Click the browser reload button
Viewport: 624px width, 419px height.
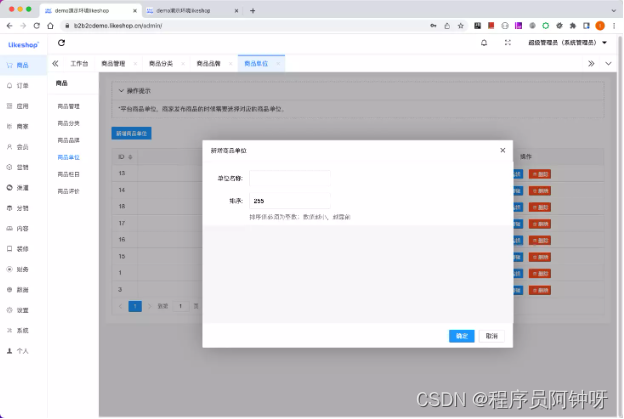pos(37,26)
